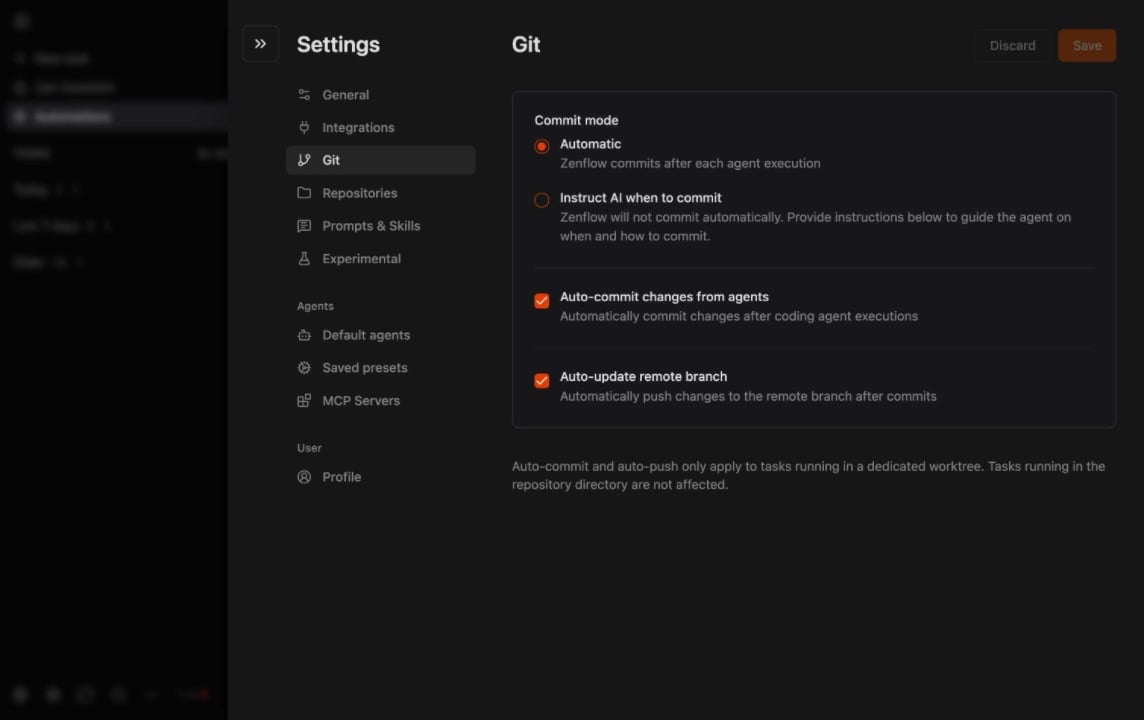1144x720 pixels.
Task: Click "Automatically push changes to the remote branch" description
Action: (x=748, y=396)
